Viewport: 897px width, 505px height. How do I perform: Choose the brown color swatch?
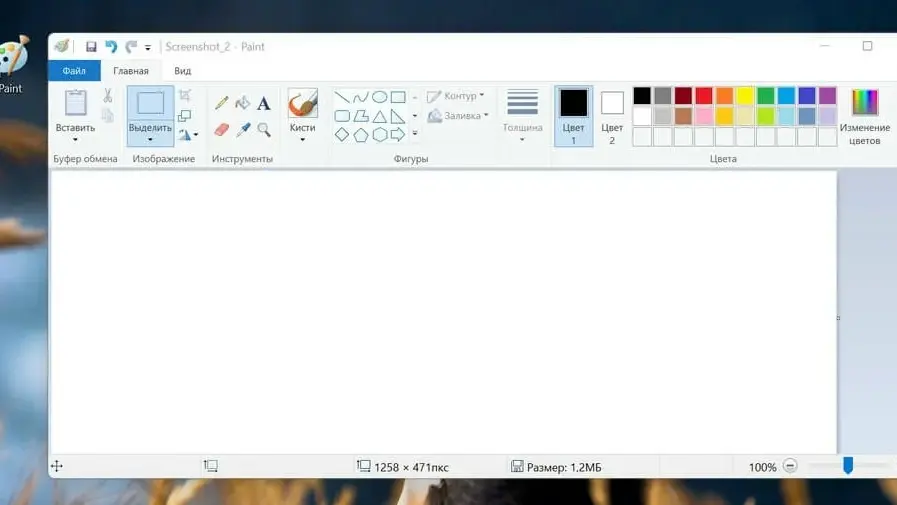click(x=683, y=116)
